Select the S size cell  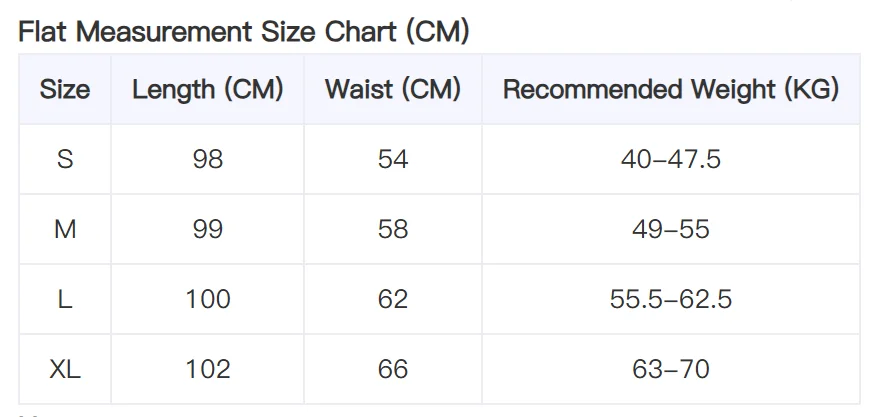tap(65, 159)
